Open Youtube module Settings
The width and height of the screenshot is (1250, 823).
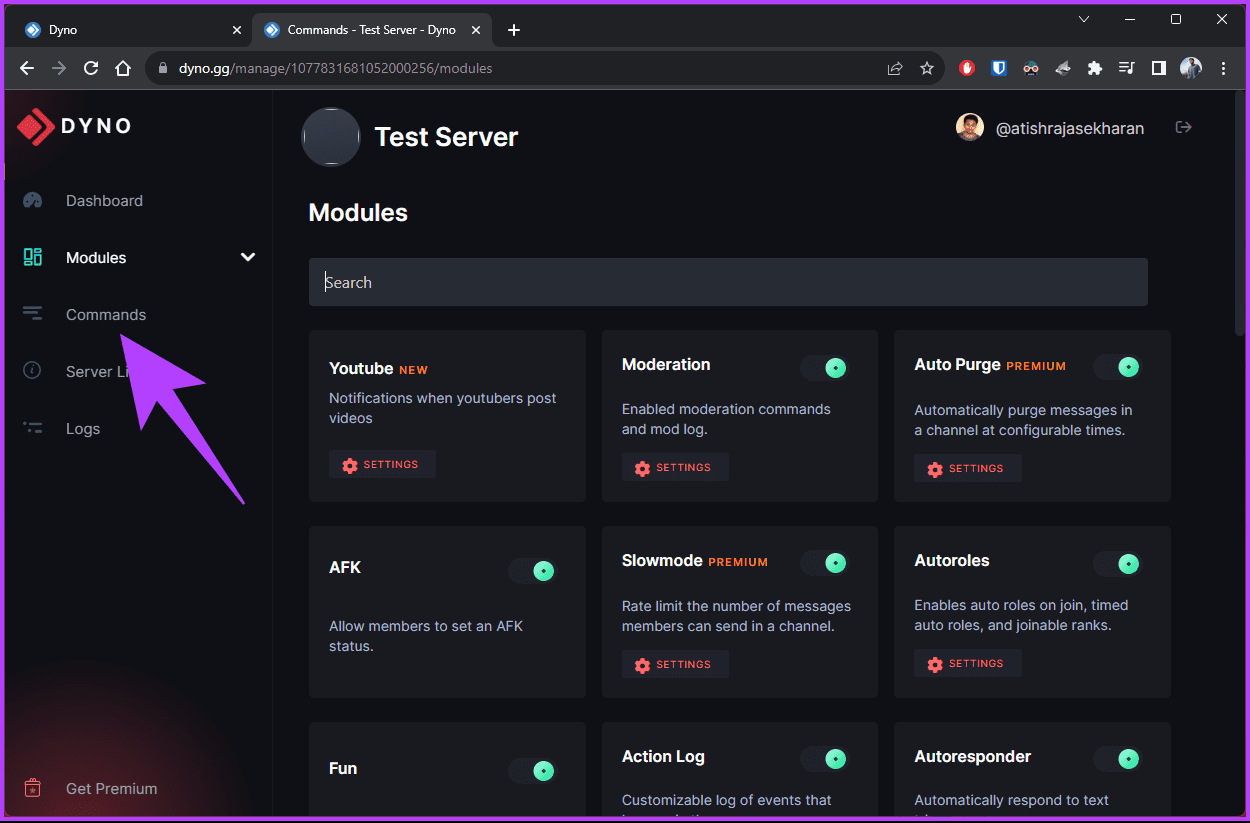tap(382, 464)
